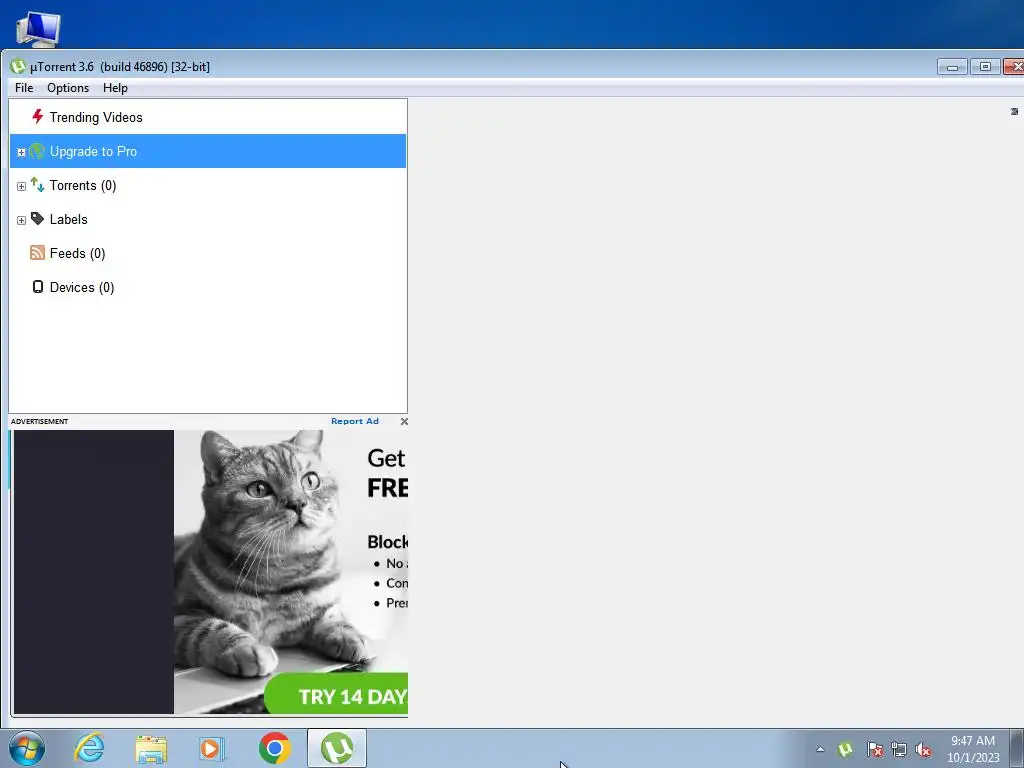Click the uTorrent logo in the title bar
This screenshot has height=768, width=1024.
pyautogui.click(x=18, y=66)
